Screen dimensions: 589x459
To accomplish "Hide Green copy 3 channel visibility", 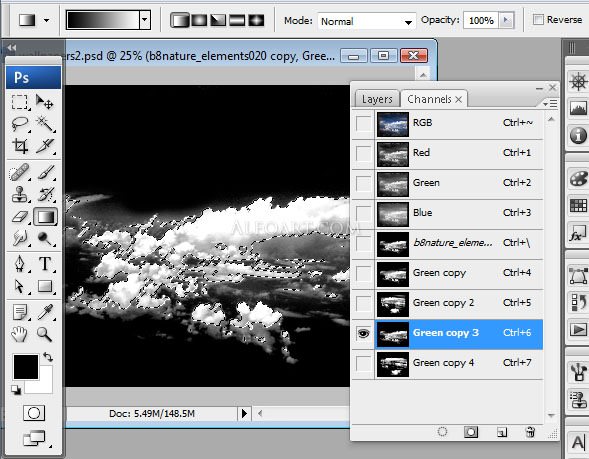I will pos(363,334).
